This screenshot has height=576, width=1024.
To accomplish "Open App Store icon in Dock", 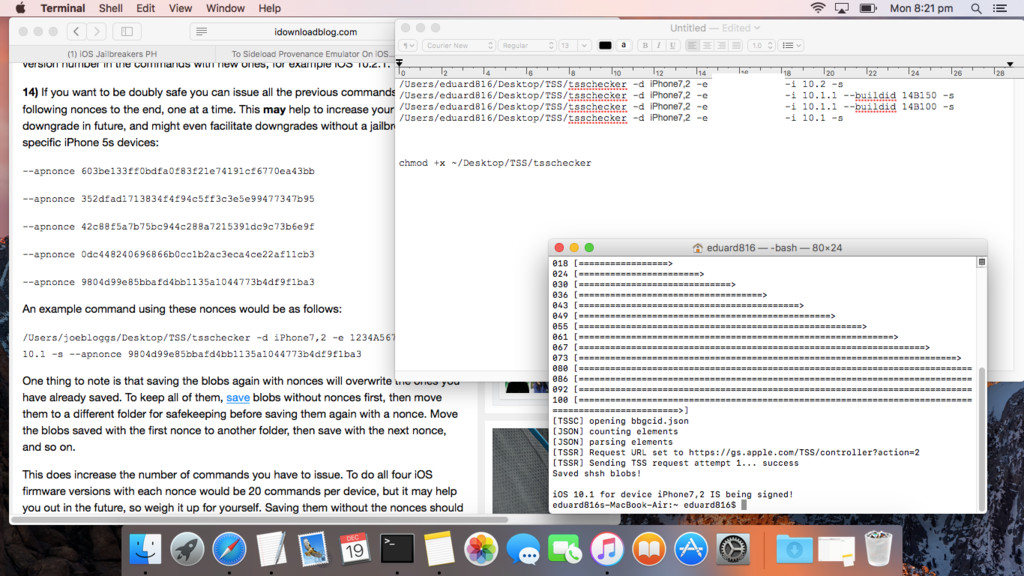I will tap(691, 549).
